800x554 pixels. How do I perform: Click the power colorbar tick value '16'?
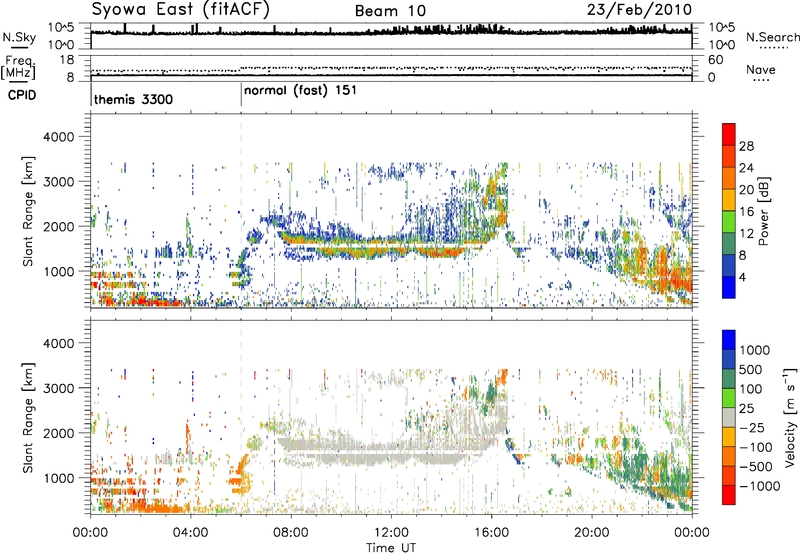(x=746, y=212)
